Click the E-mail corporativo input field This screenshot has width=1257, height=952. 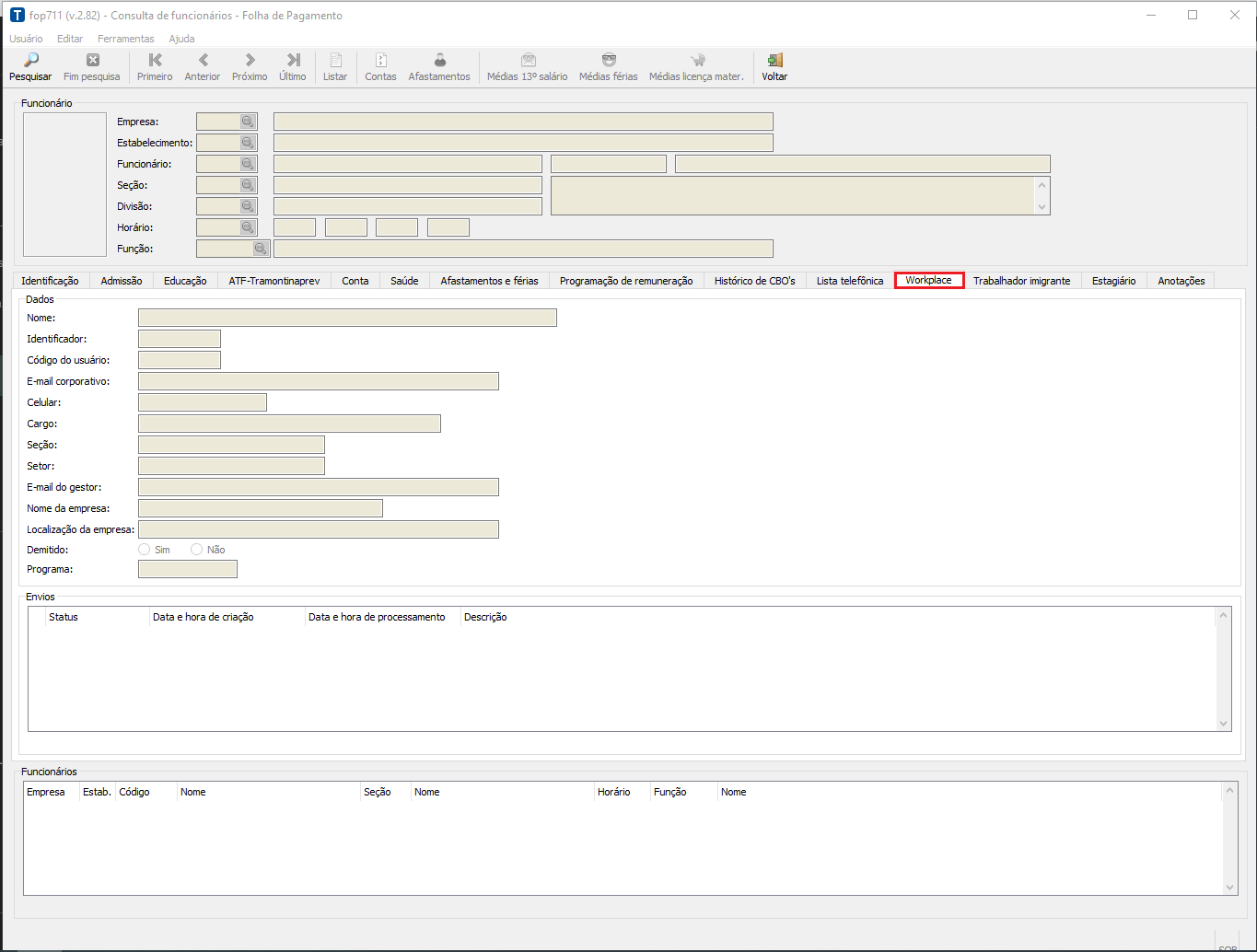tap(318, 381)
